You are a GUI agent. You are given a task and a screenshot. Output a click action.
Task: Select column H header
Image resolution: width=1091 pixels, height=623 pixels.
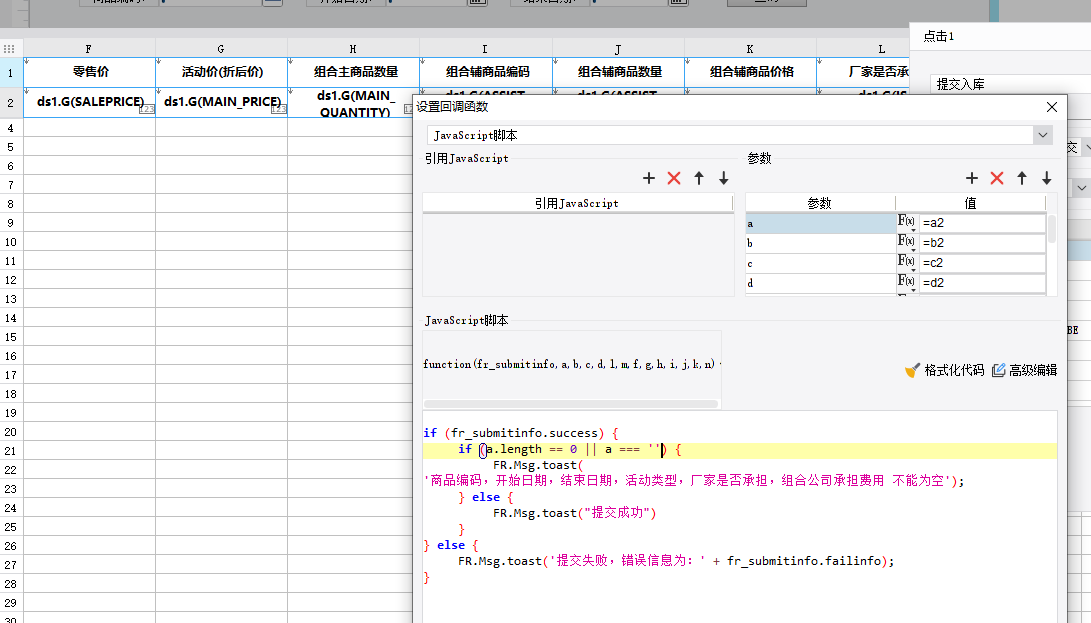tap(353, 49)
